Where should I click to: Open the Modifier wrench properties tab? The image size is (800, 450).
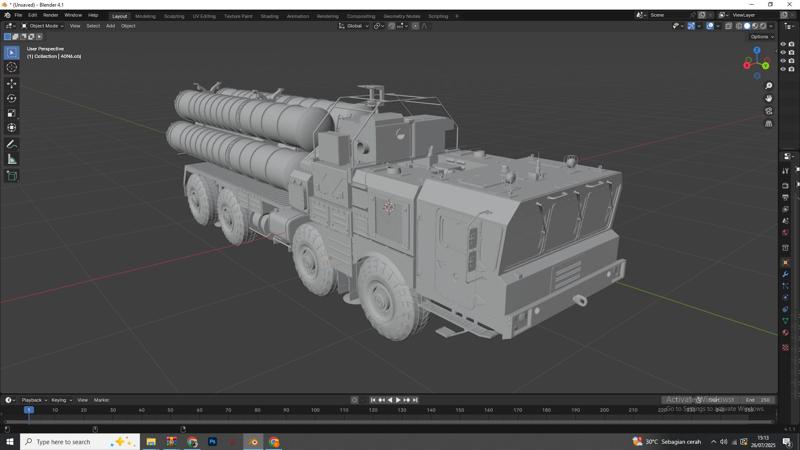[x=786, y=274]
